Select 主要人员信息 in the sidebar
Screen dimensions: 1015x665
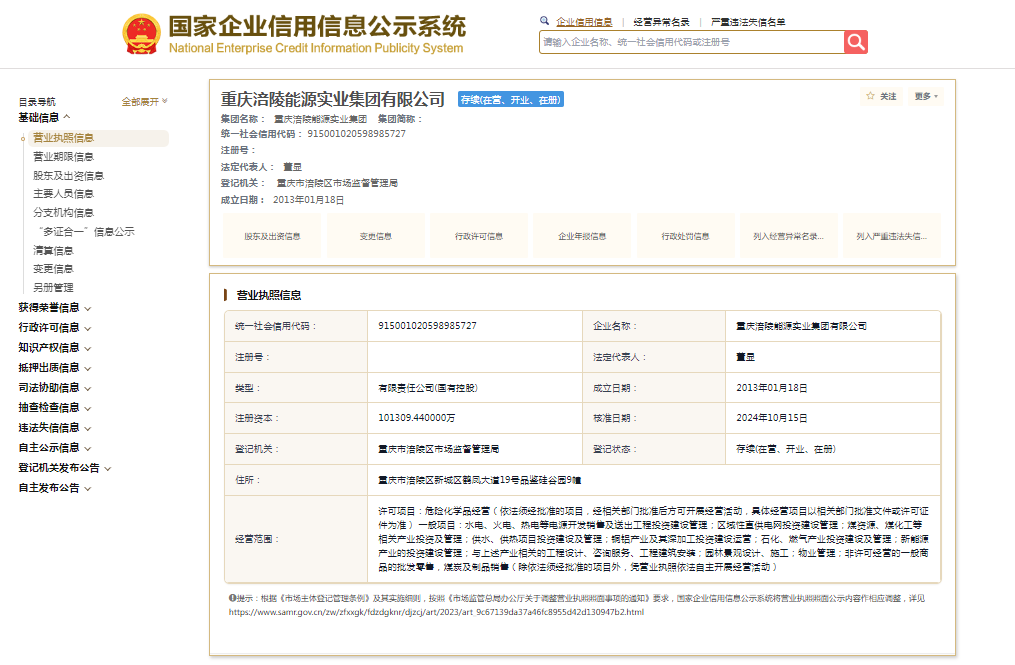[63, 194]
